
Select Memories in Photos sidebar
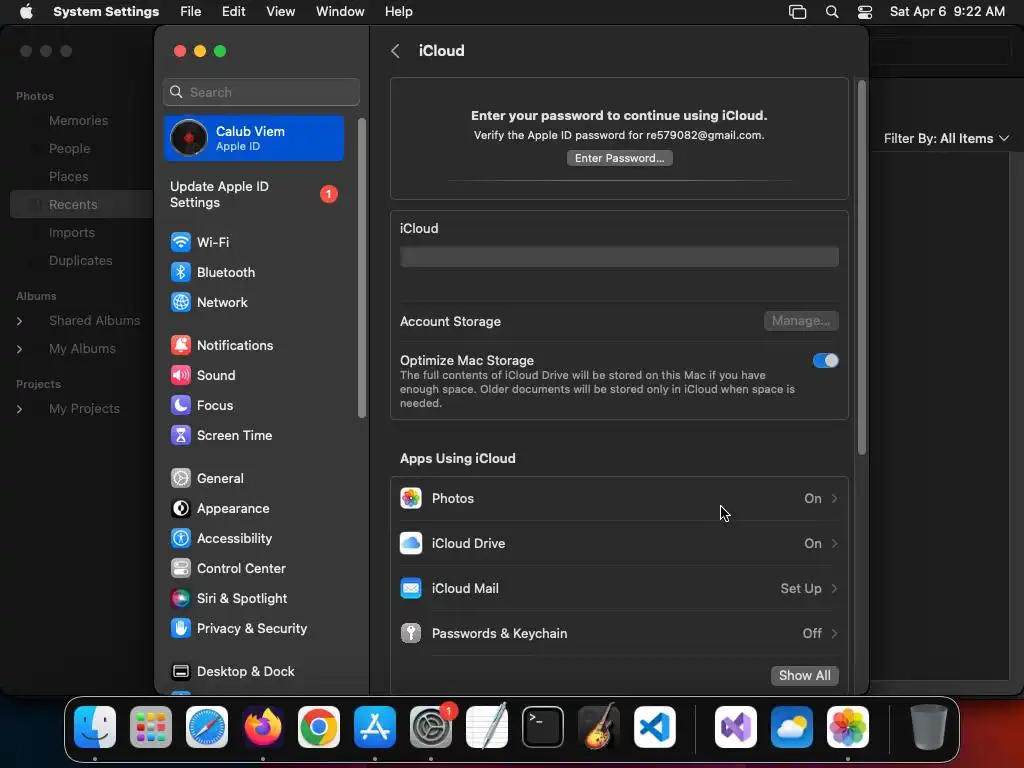[x=78, y=121]
